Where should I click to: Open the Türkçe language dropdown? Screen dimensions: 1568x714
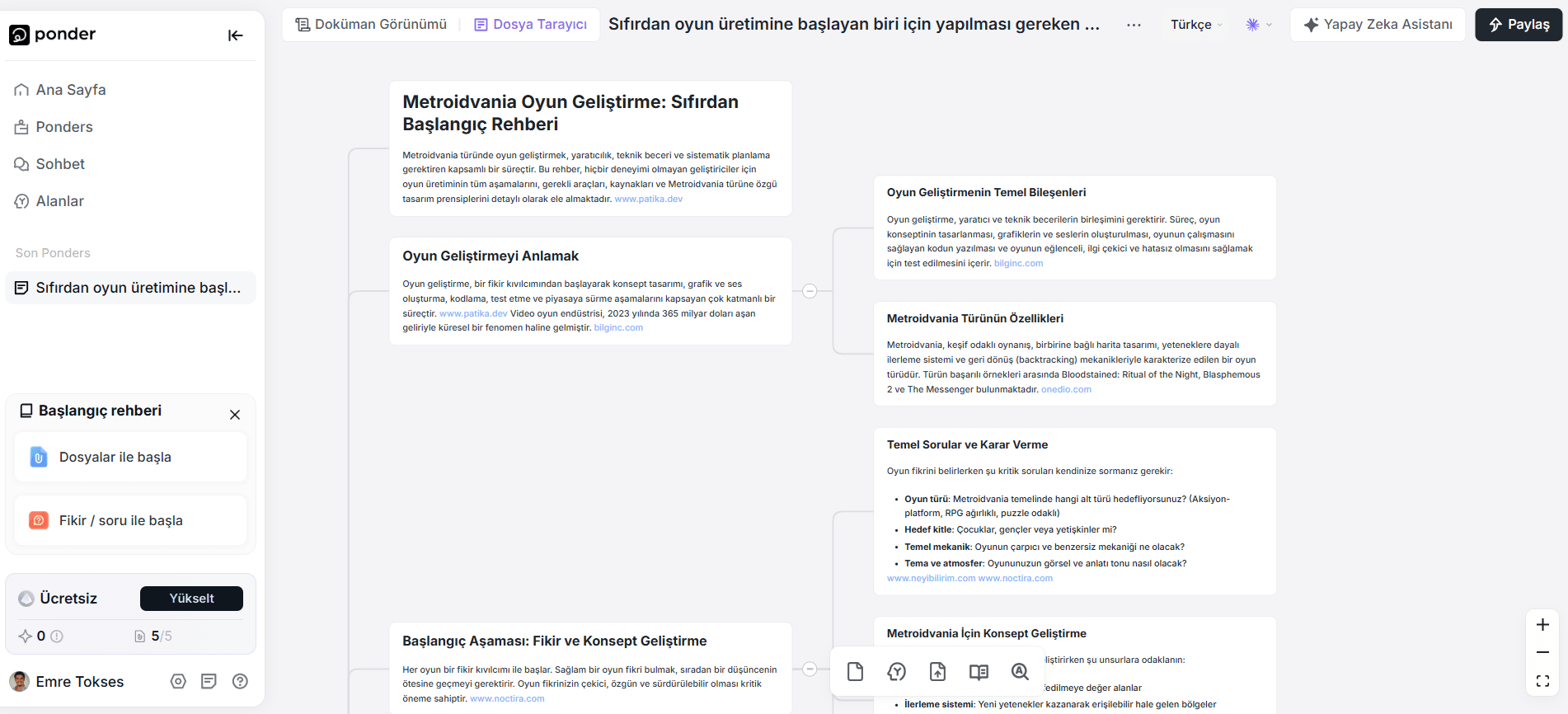1196,25
